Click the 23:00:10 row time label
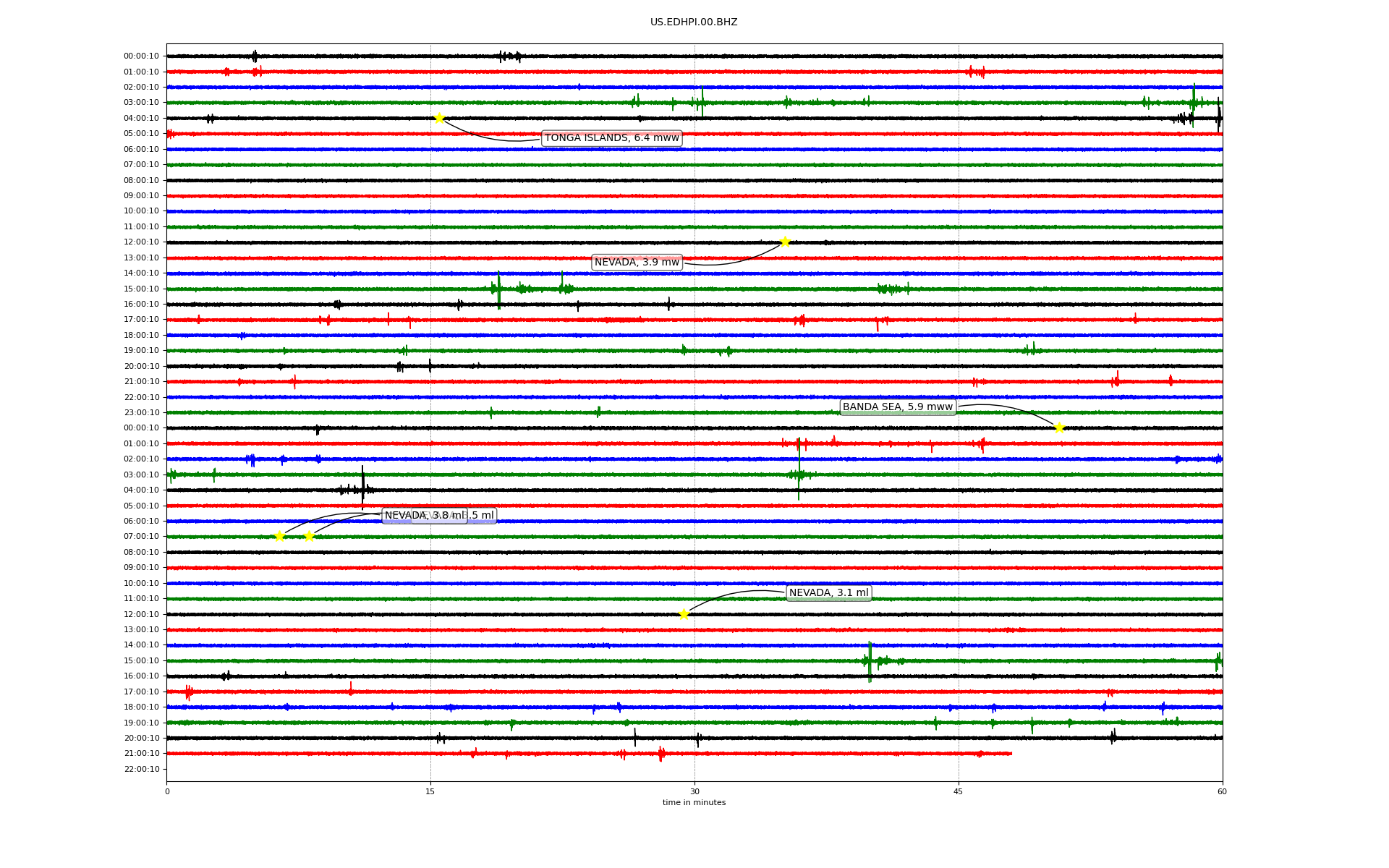This screenshot has height=868, width=1389. (141, 412)
